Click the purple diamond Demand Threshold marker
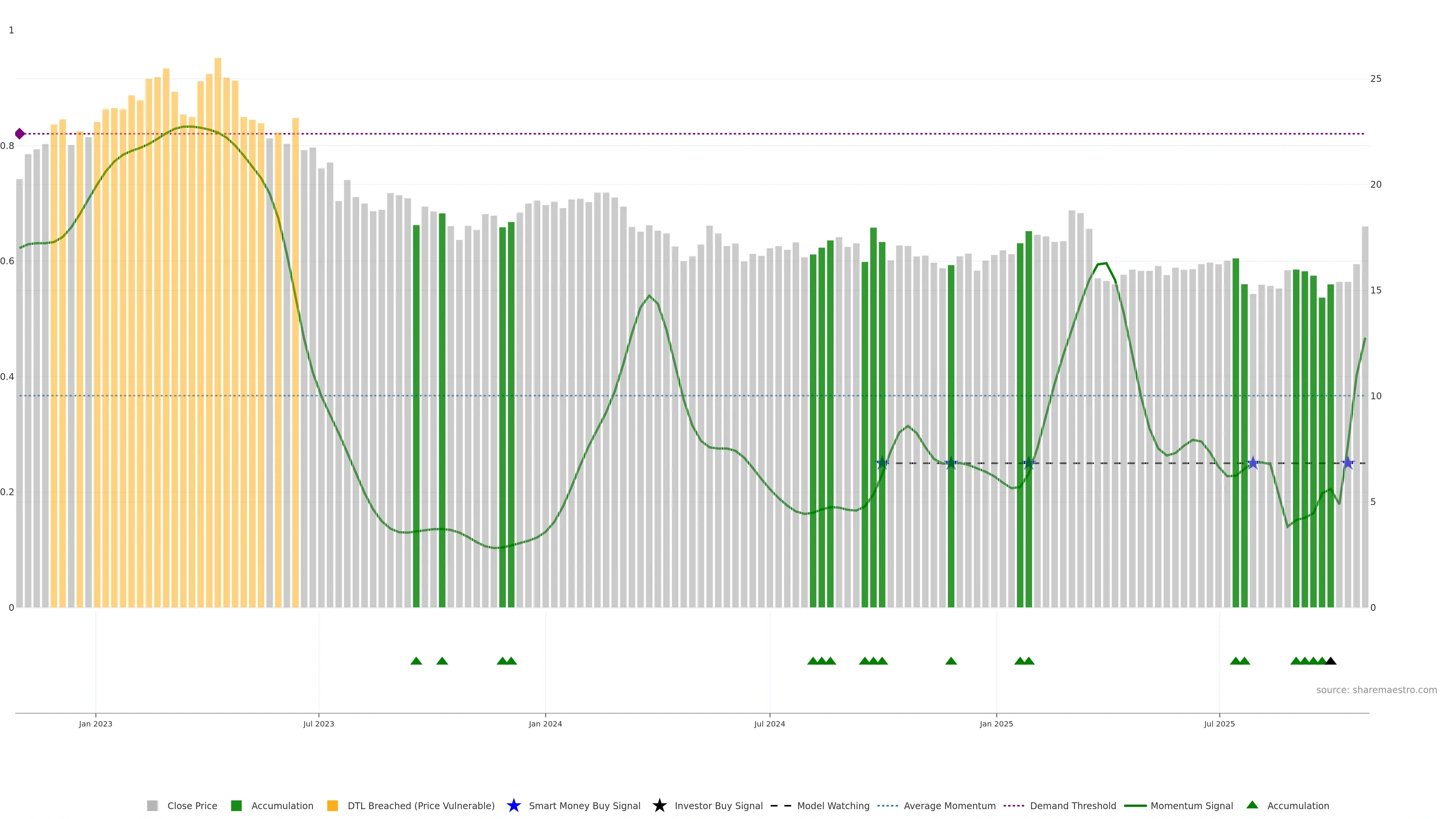The height and width of the screenshot is (819, 1456). (20, 134)
